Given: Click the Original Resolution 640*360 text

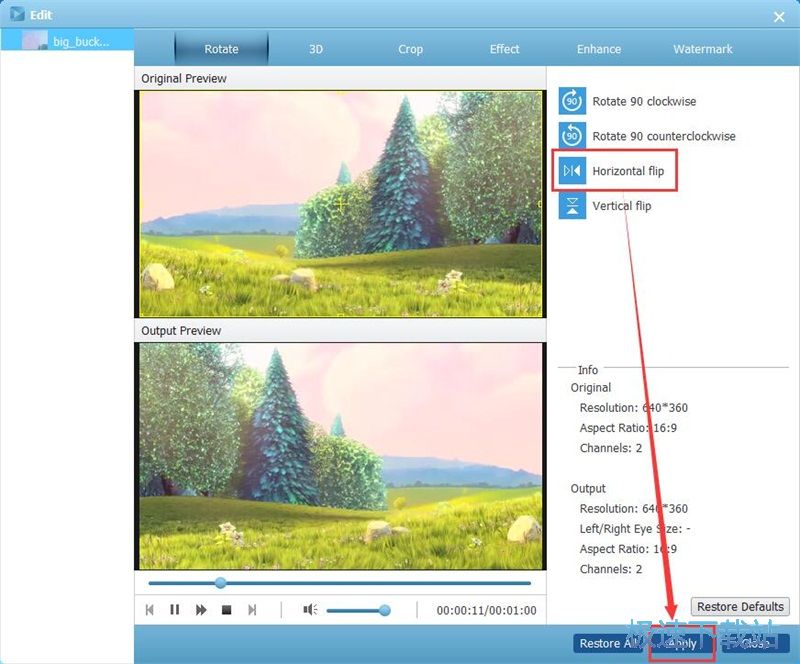Looking at the screenshot, I should 634,408.
